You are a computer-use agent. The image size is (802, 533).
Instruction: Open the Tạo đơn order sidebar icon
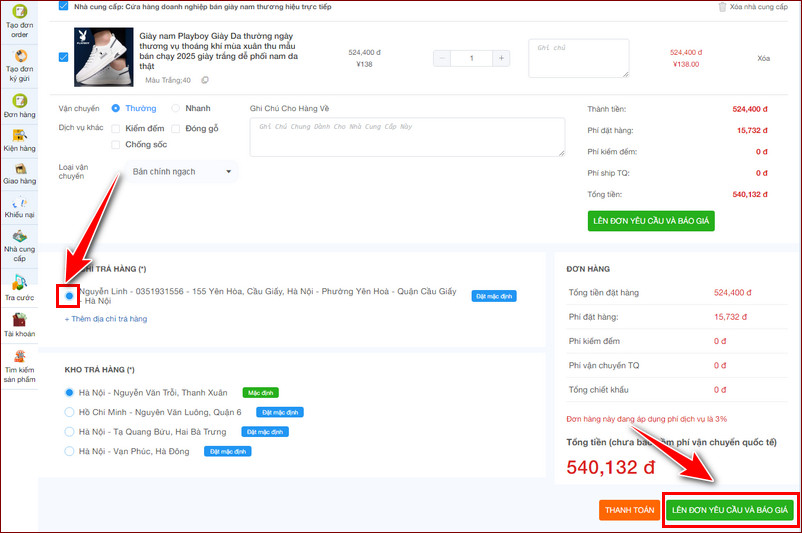pos(19,16)
